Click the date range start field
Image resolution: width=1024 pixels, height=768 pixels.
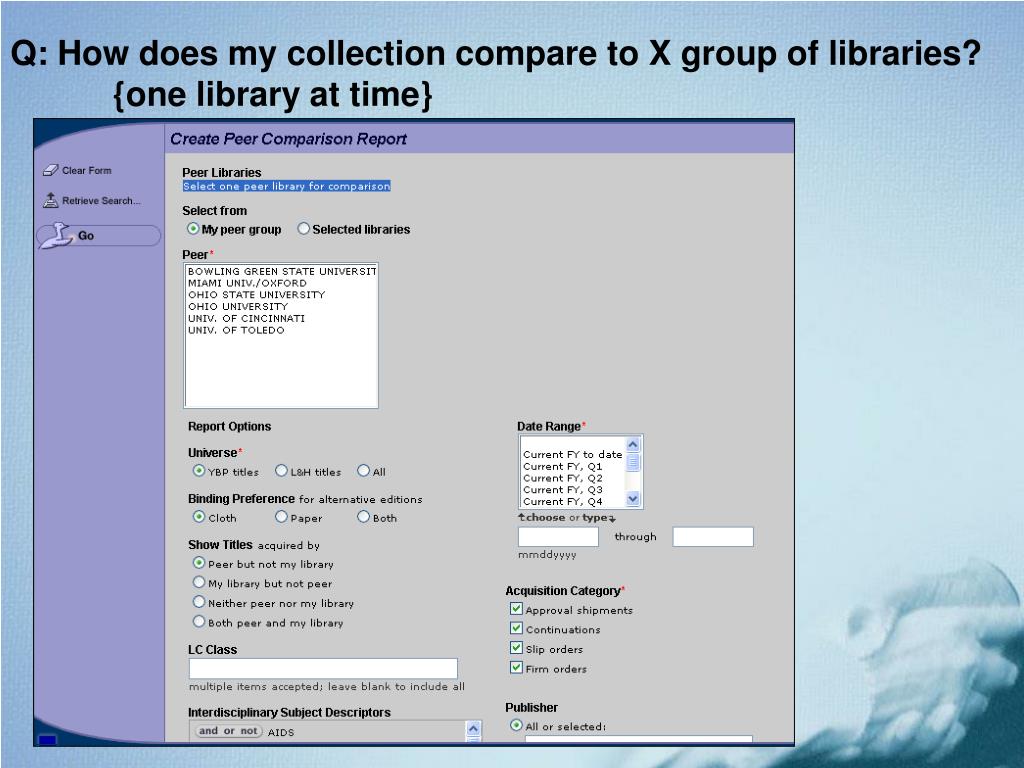558,537
